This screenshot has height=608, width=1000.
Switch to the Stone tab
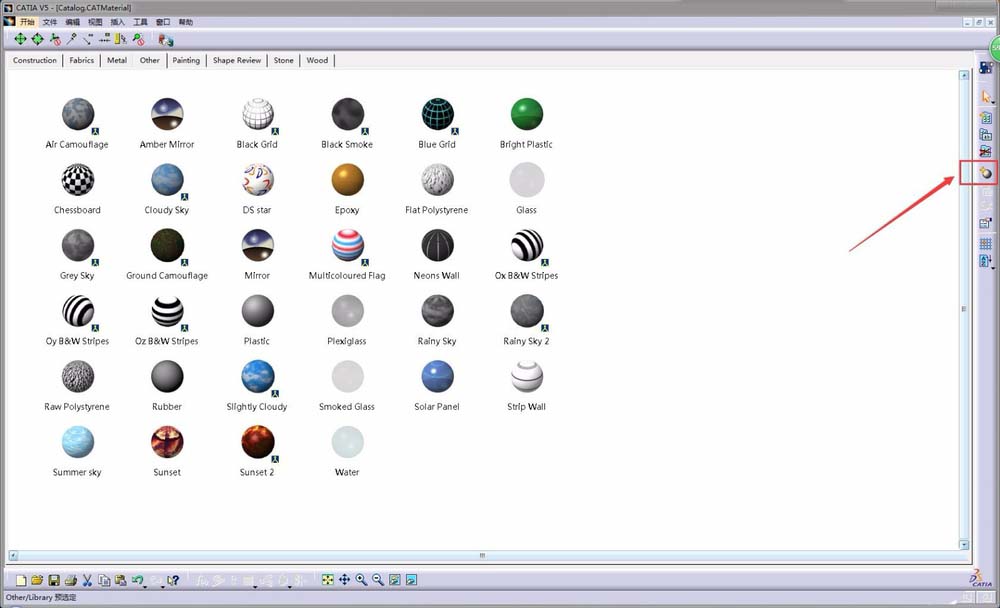pos(284,61)
